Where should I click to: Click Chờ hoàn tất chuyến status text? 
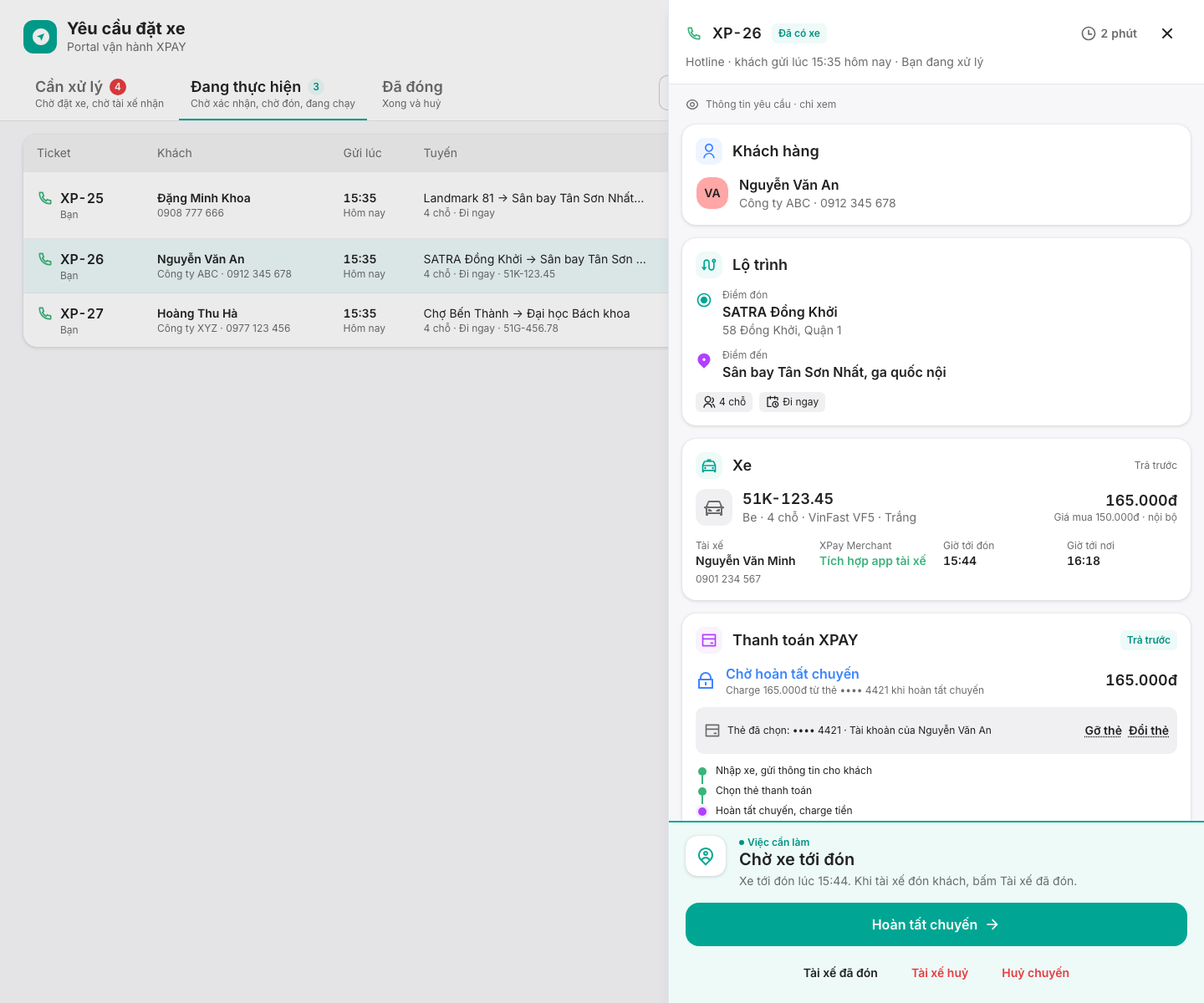793,674
